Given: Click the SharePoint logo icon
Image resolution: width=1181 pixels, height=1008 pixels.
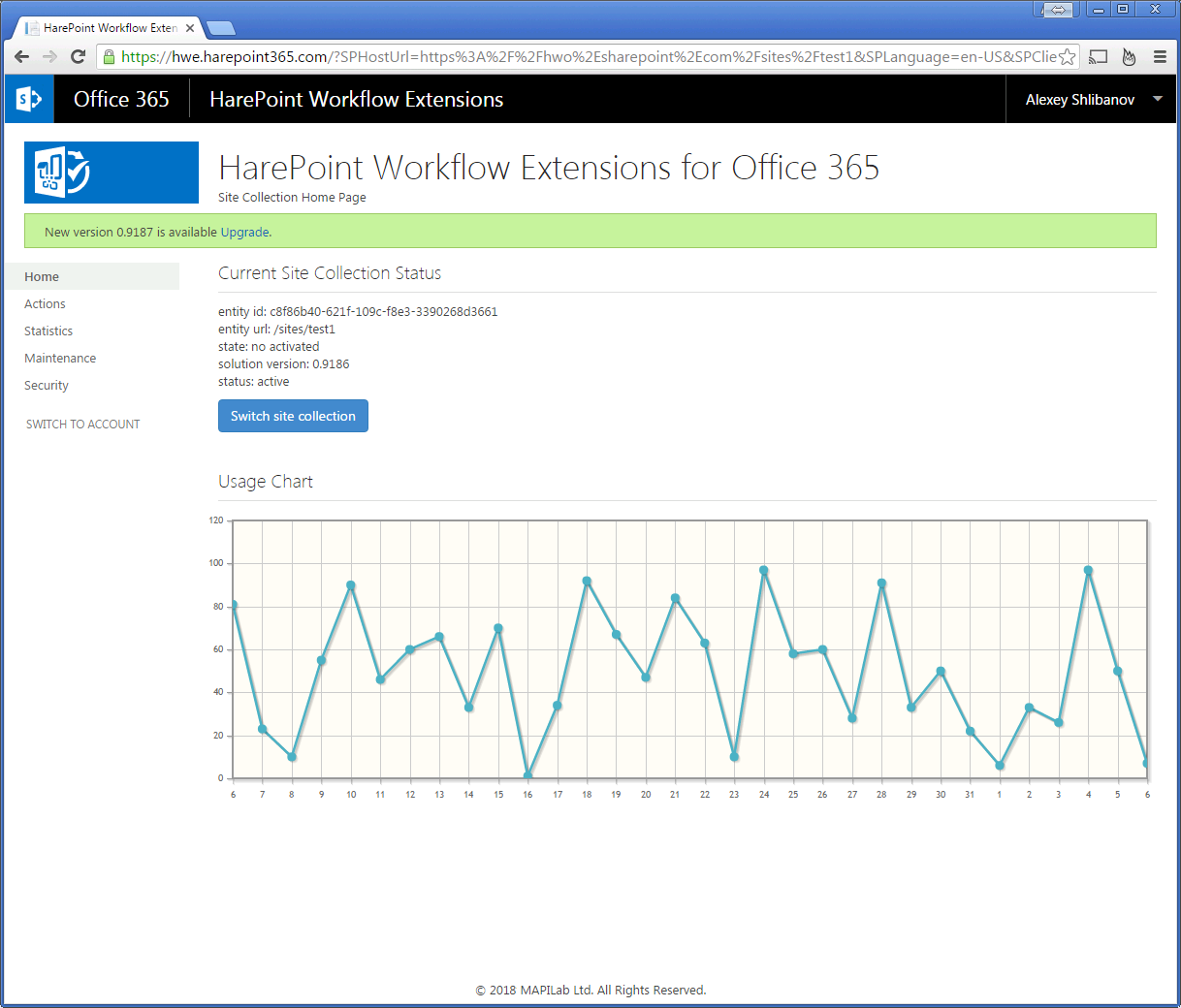Looking at the screenshot, I should (29, 99).
